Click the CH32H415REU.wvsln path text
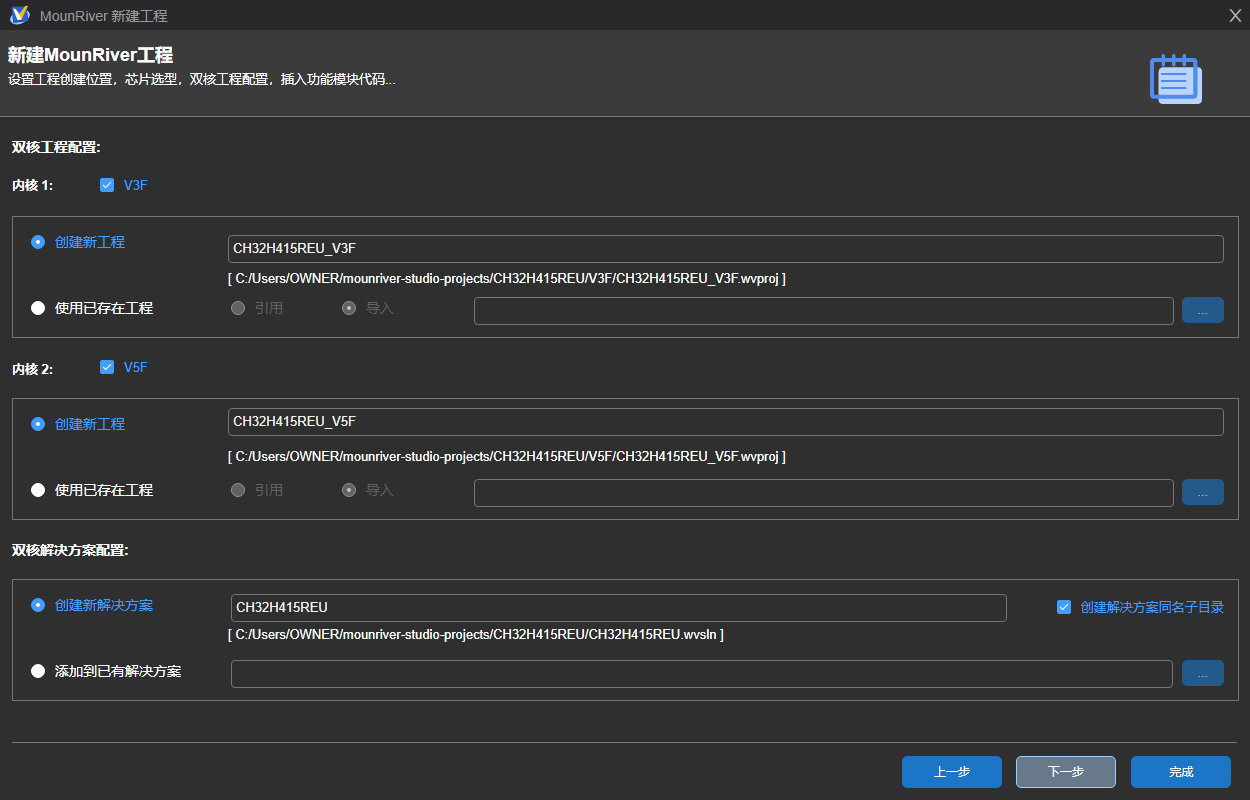Viewport: 1250px width, 800px height. click(x=476, y=635)
